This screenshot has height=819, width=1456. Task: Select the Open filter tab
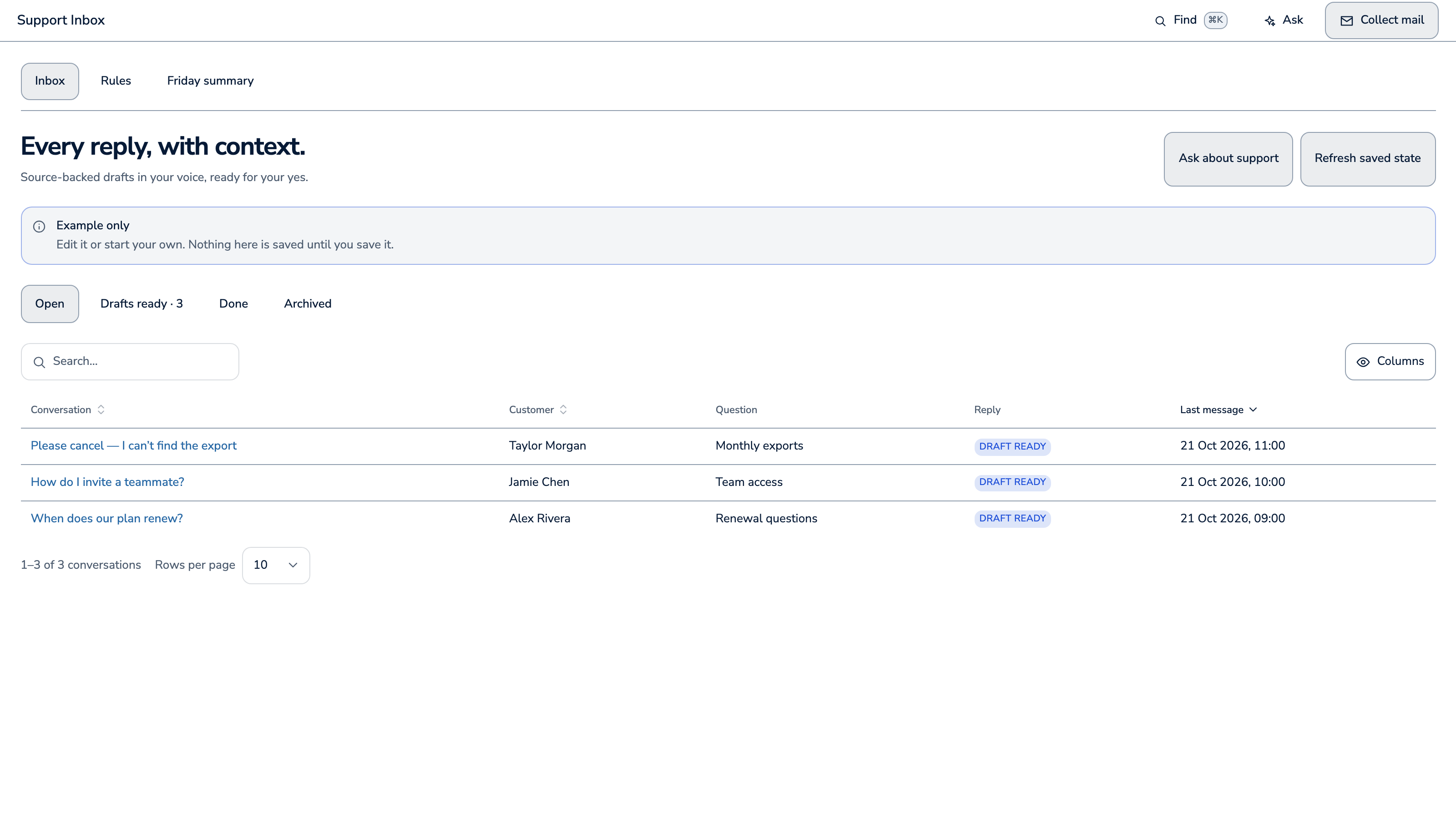50,303
